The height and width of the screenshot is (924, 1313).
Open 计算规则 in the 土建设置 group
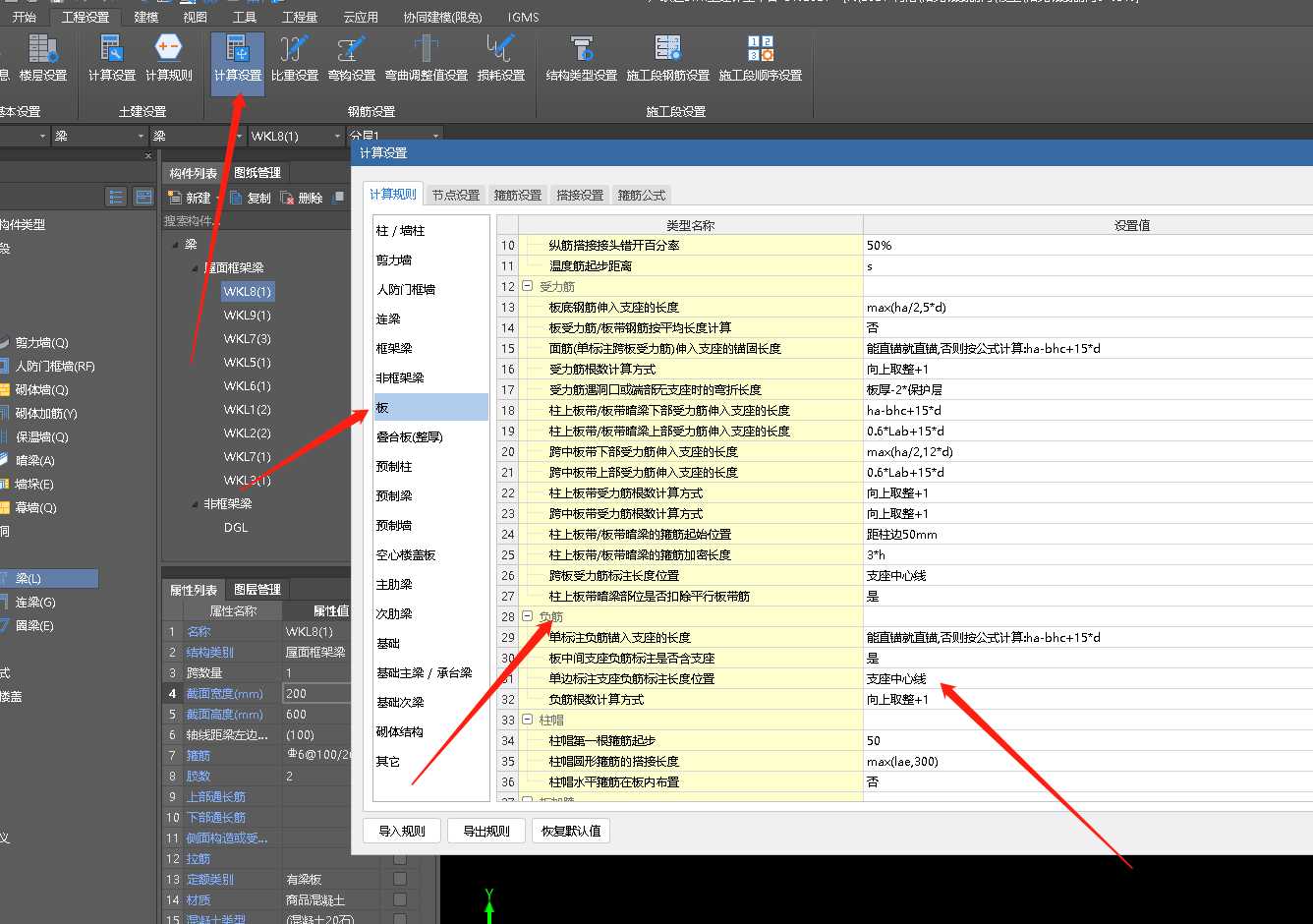click(169, 59)
